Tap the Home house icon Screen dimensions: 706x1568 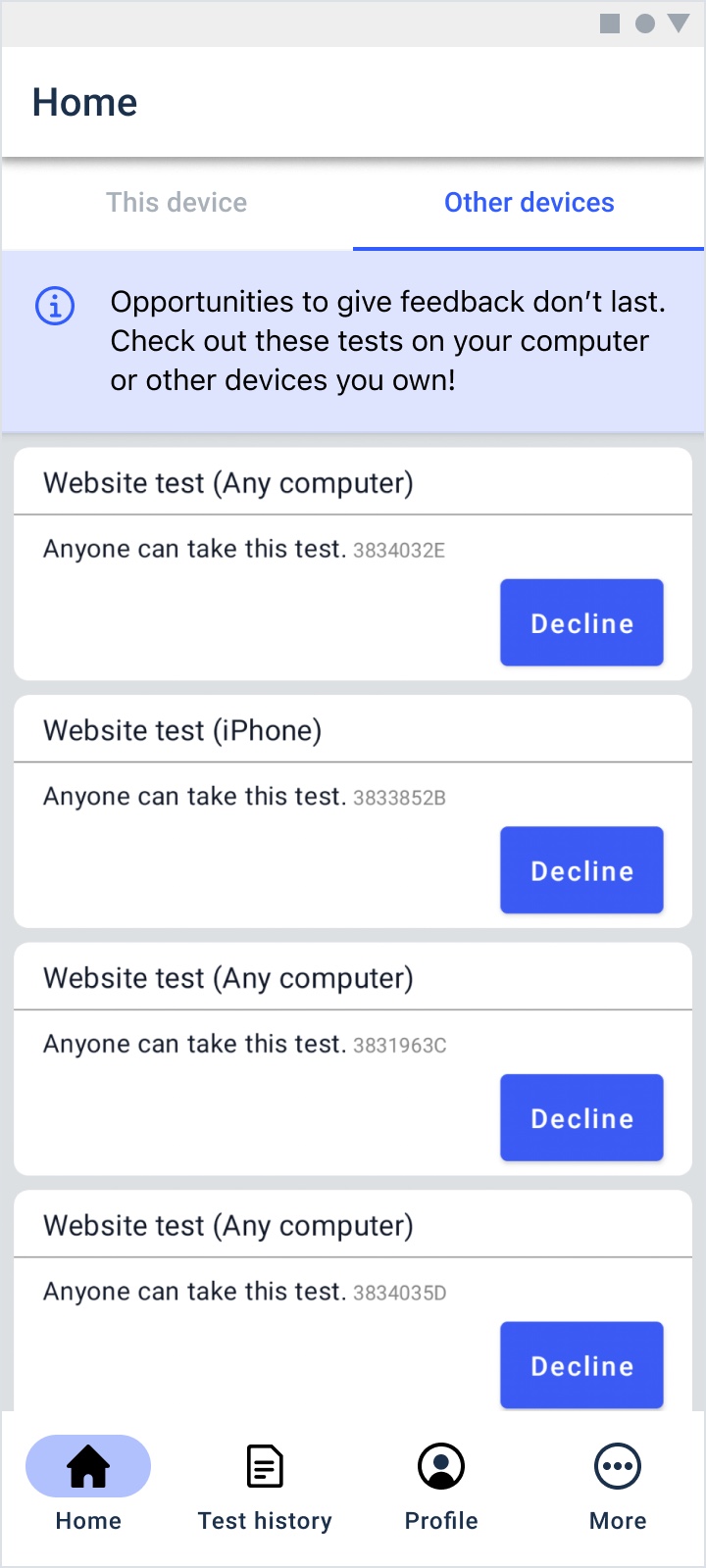pos(88,1466)
